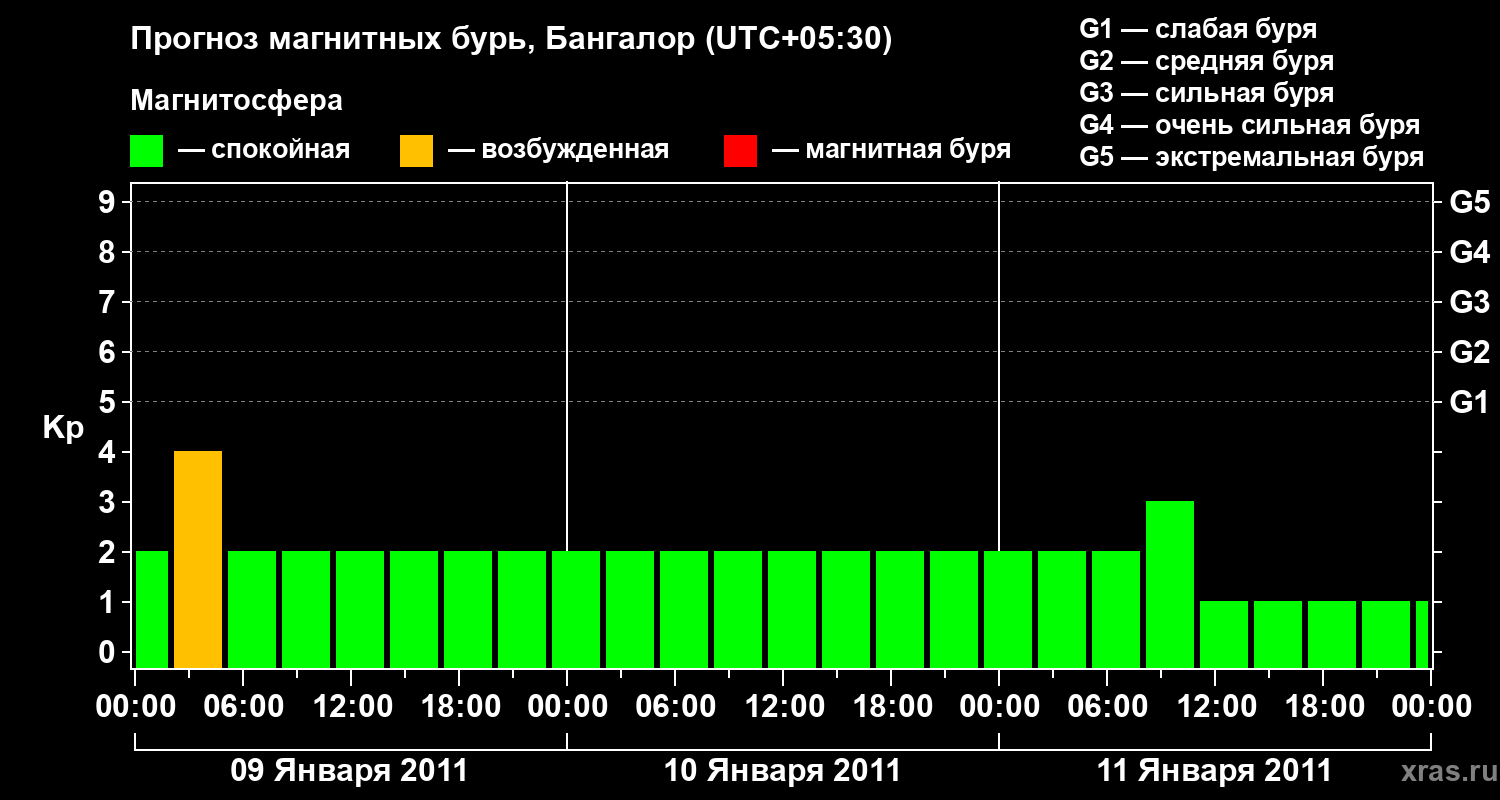The width and height of the screenshot is (1500, 800).
Task: Select the orange Kp 4 bar
Action: [198, 560]
